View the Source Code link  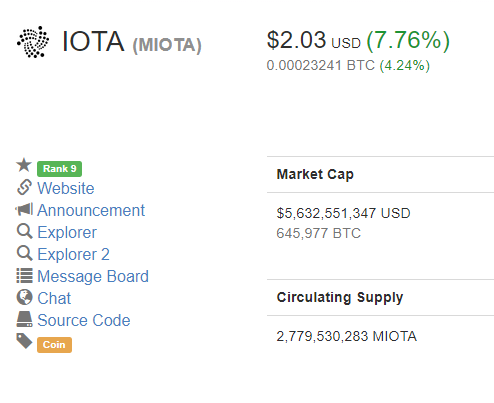pos(84,320)
